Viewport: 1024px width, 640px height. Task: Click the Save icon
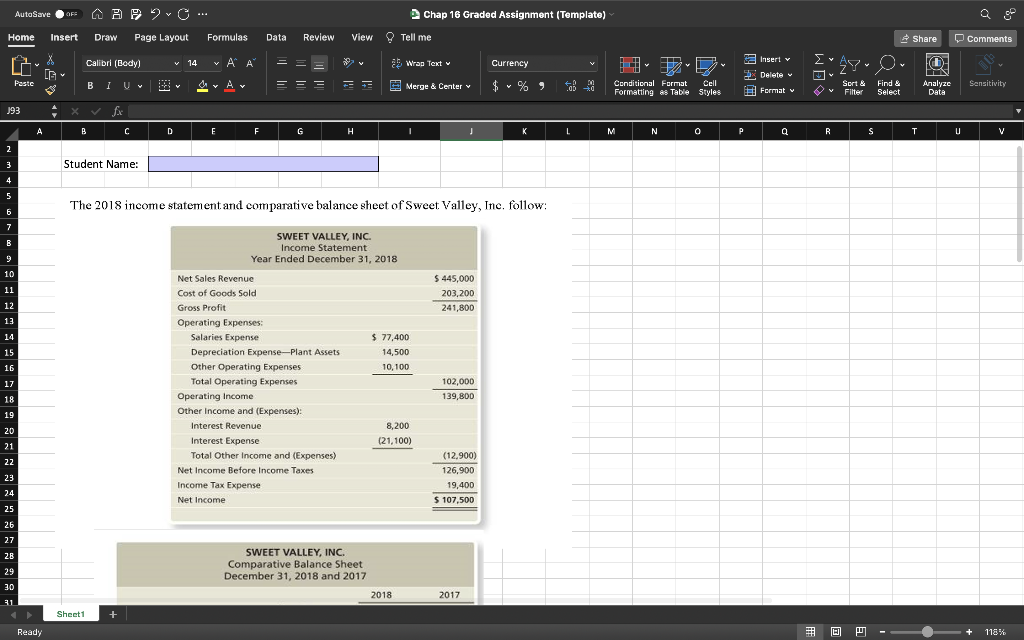point(116,14)
